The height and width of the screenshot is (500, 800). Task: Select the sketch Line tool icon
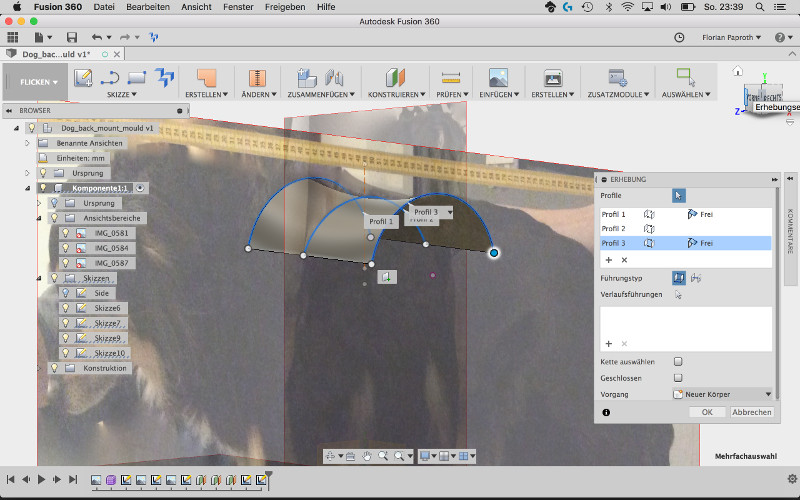111,78
